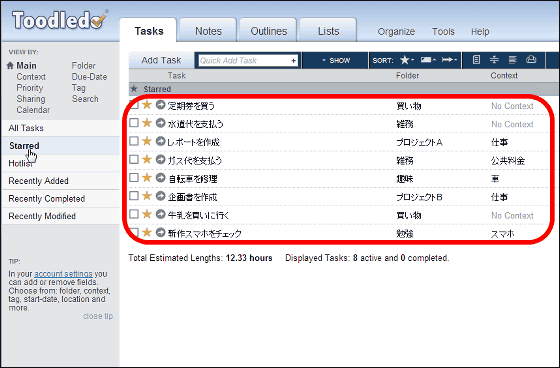Select Recently Completed in the sidebar
The image size is (560, 368).
(x=60, y=199)
